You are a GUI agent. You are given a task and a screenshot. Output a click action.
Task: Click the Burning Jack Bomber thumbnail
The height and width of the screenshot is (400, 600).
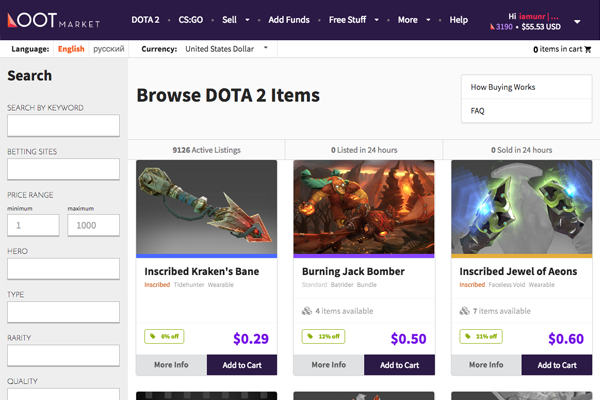(x=364, y=207)
